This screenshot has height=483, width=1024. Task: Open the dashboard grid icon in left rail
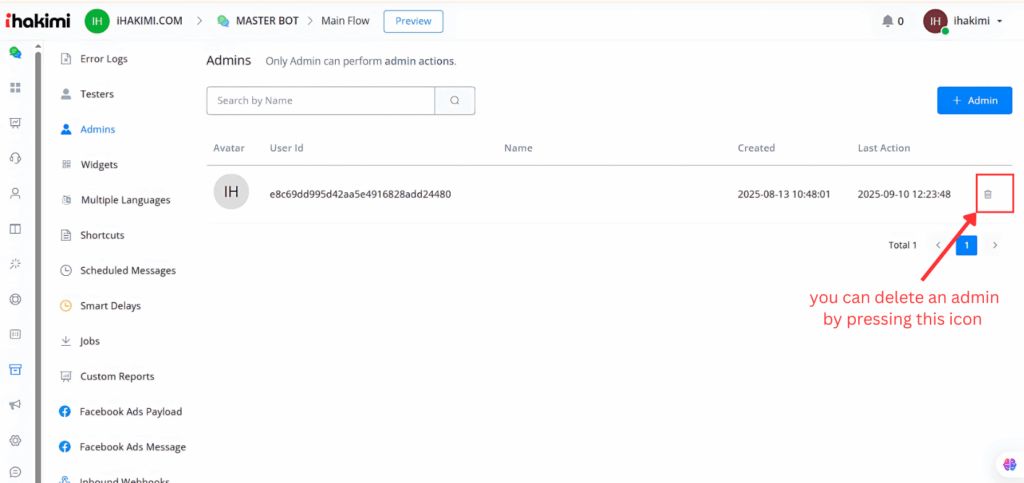pos(15,88)
